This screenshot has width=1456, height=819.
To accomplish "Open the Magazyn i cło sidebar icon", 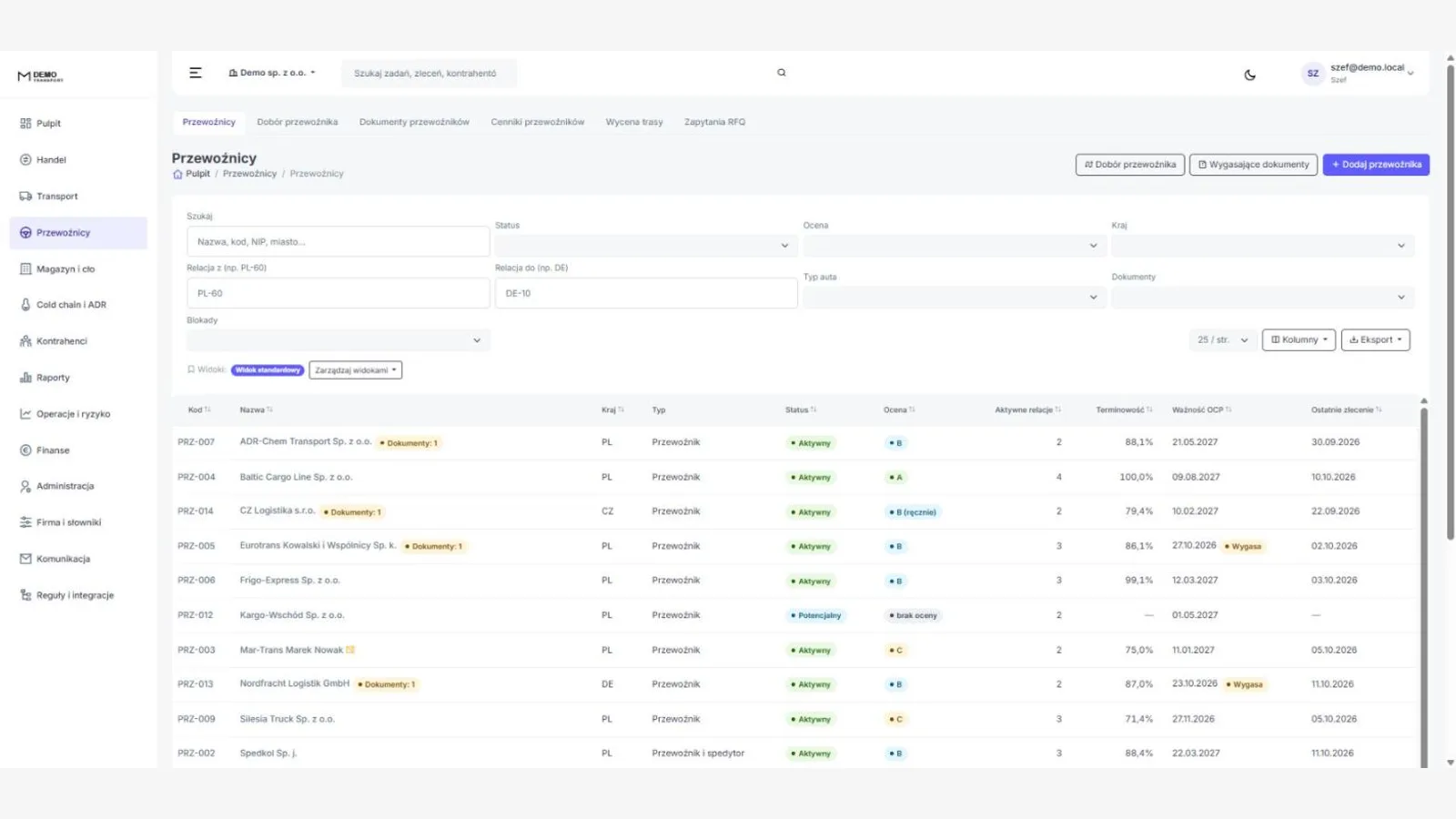I will click(25, 268).
